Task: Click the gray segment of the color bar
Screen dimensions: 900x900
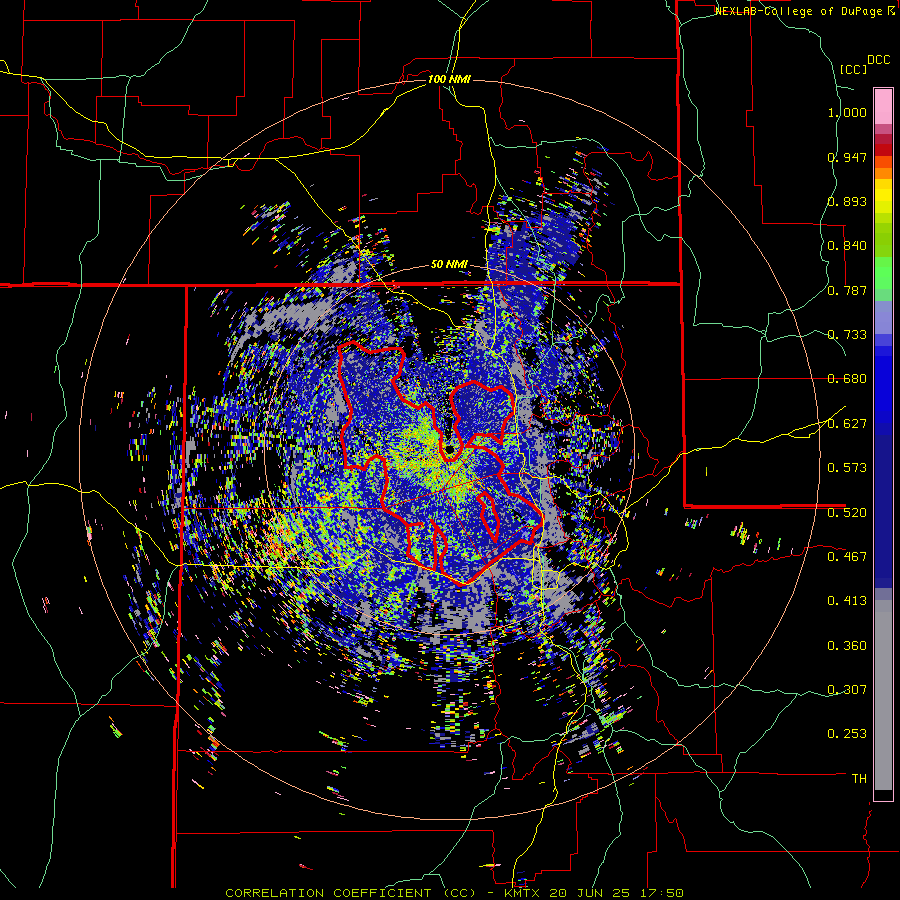Action: [883, 695]
